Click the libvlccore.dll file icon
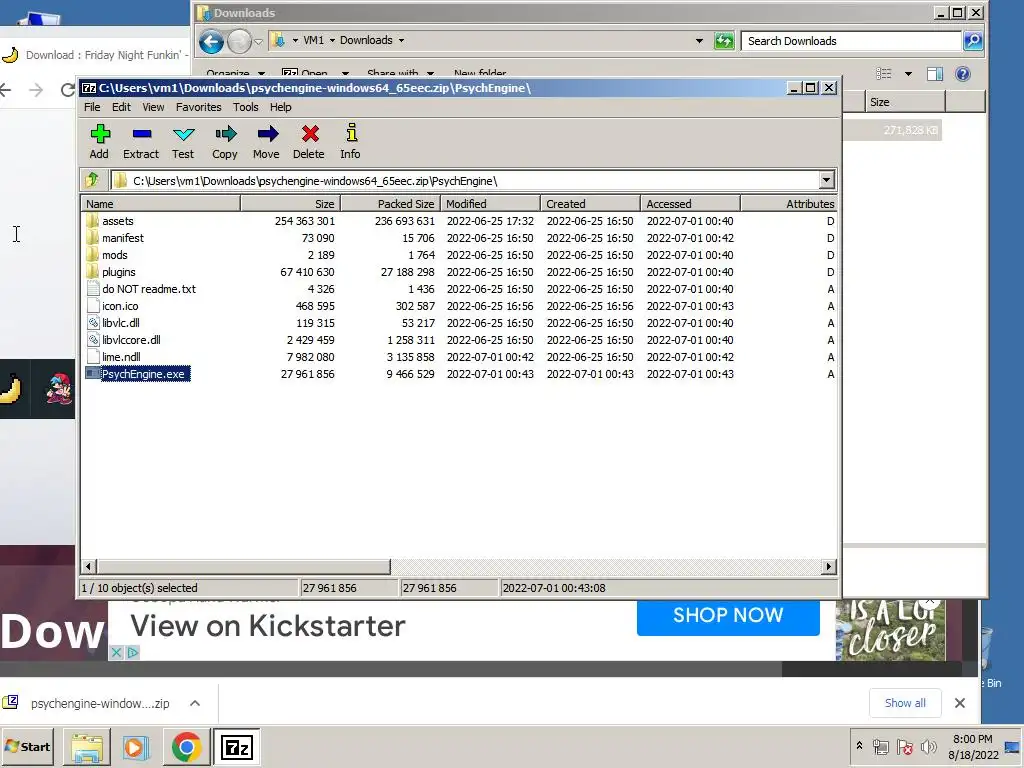Screen dimensions: 1024x768 point(93,340)
